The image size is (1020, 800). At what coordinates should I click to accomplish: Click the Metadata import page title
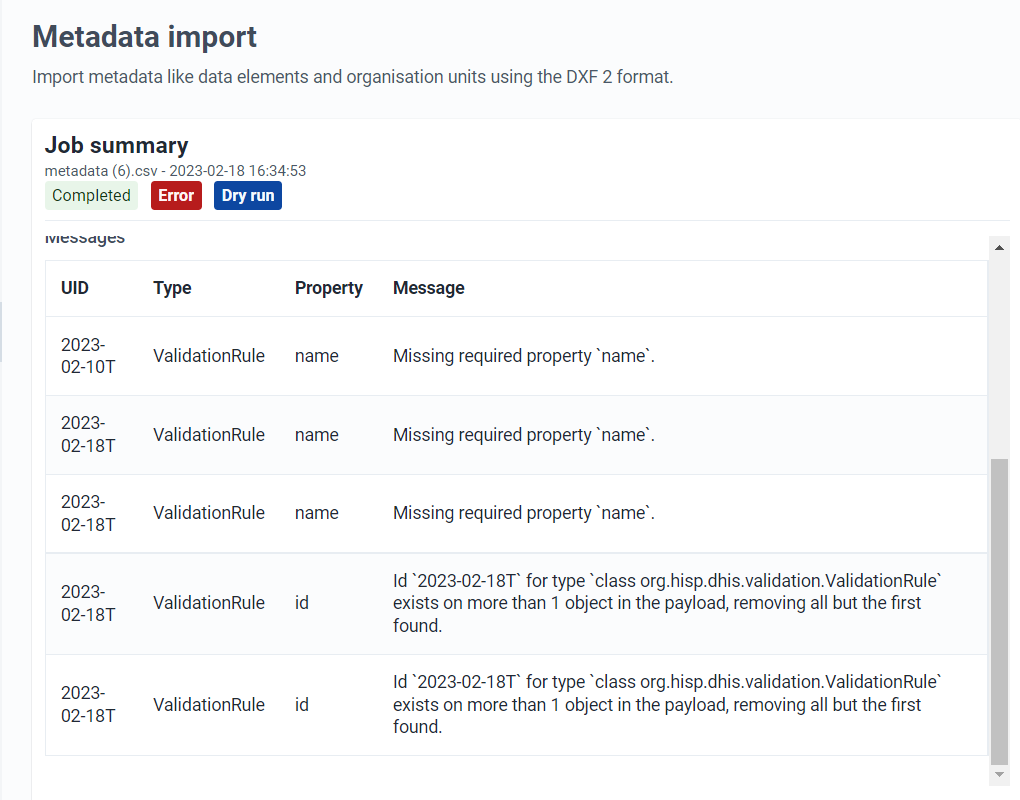pyautogui.click(x=144, y=36)
